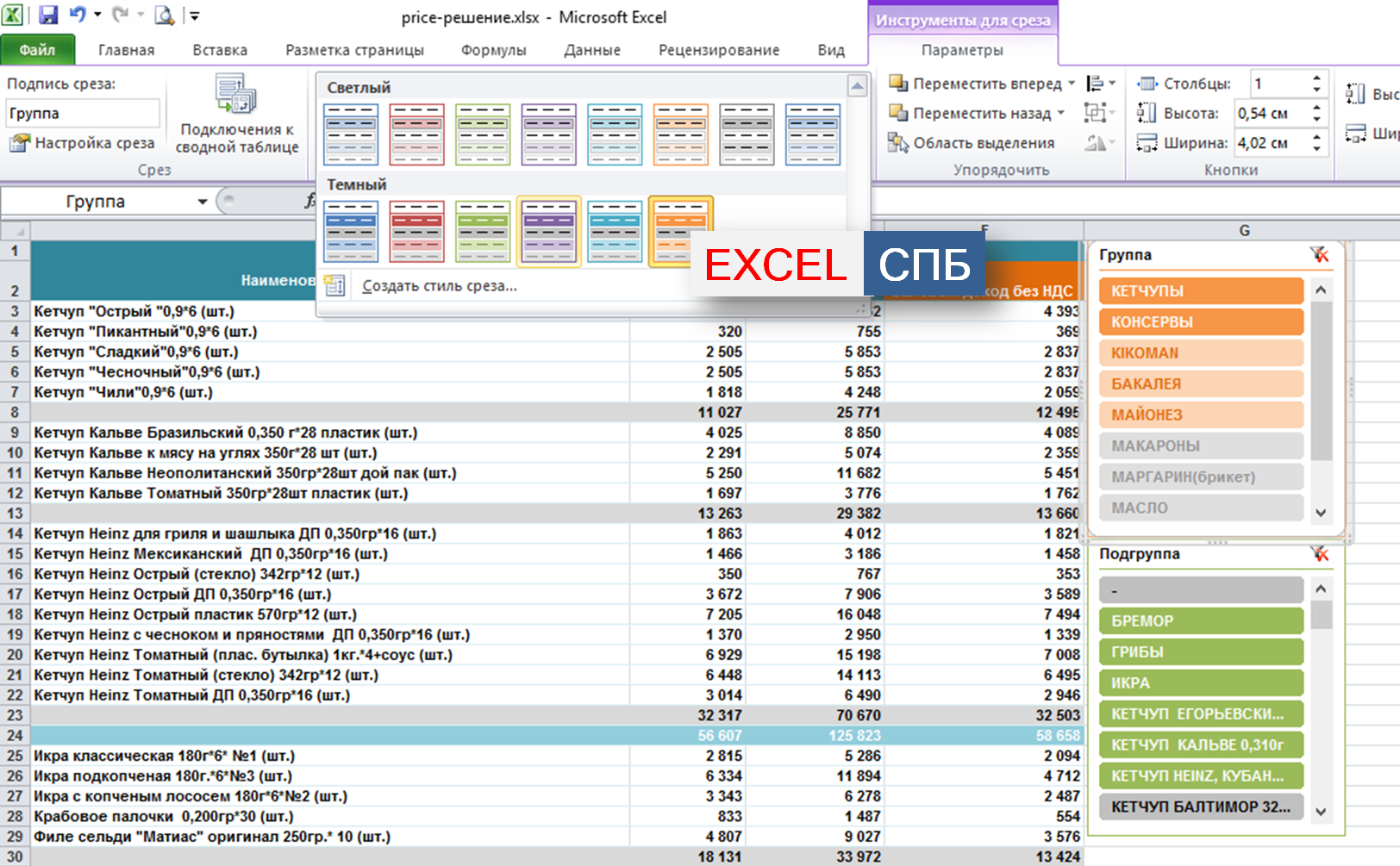Clear filter on the Подгруппа slicer
Screen dimensions: 1400x866
[1319, 554]
